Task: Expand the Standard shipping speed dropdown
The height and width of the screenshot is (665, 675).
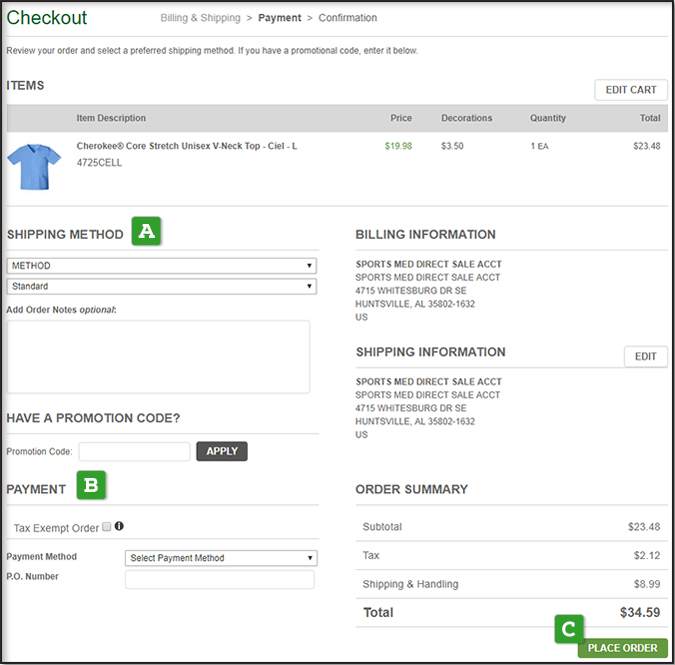Action: click(162, 286)
